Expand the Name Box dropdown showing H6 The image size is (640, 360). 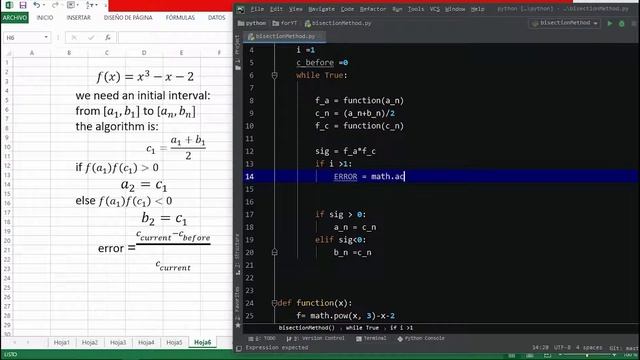pyautogui.click(x=46, y=38)
